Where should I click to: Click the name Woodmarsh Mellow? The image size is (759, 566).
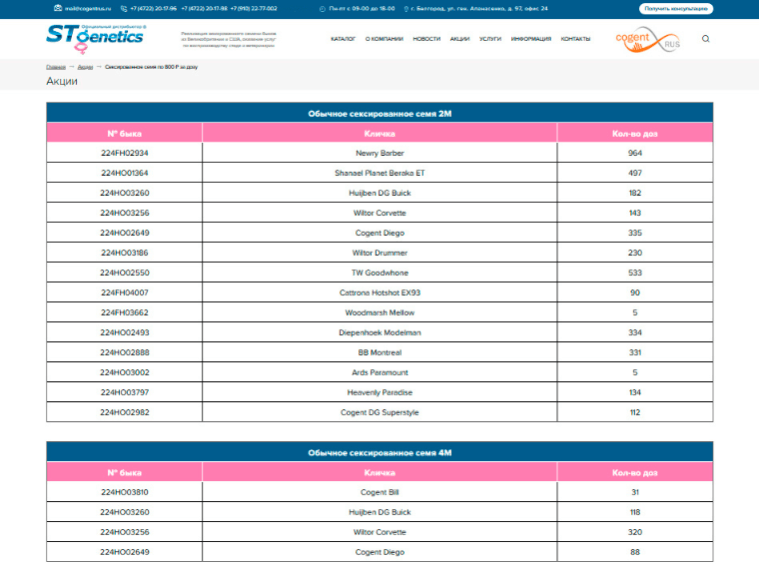tap(380, 312)
